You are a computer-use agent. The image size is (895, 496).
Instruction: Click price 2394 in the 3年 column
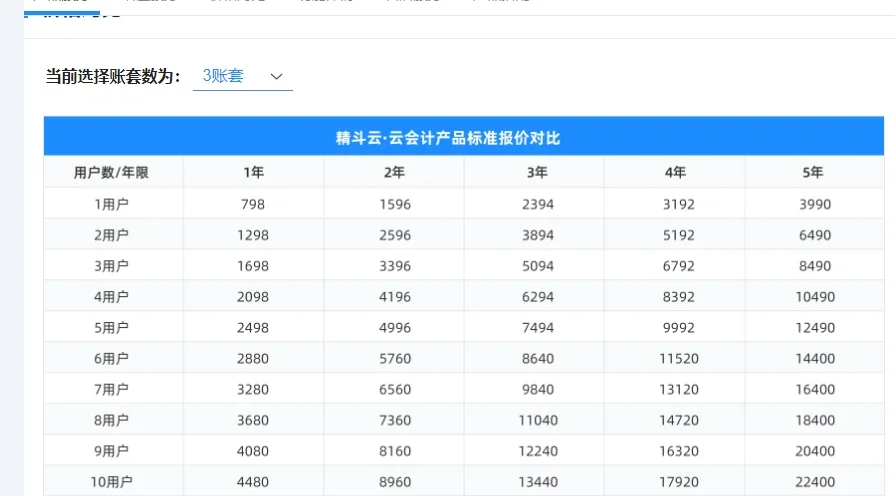coord(538,204)
